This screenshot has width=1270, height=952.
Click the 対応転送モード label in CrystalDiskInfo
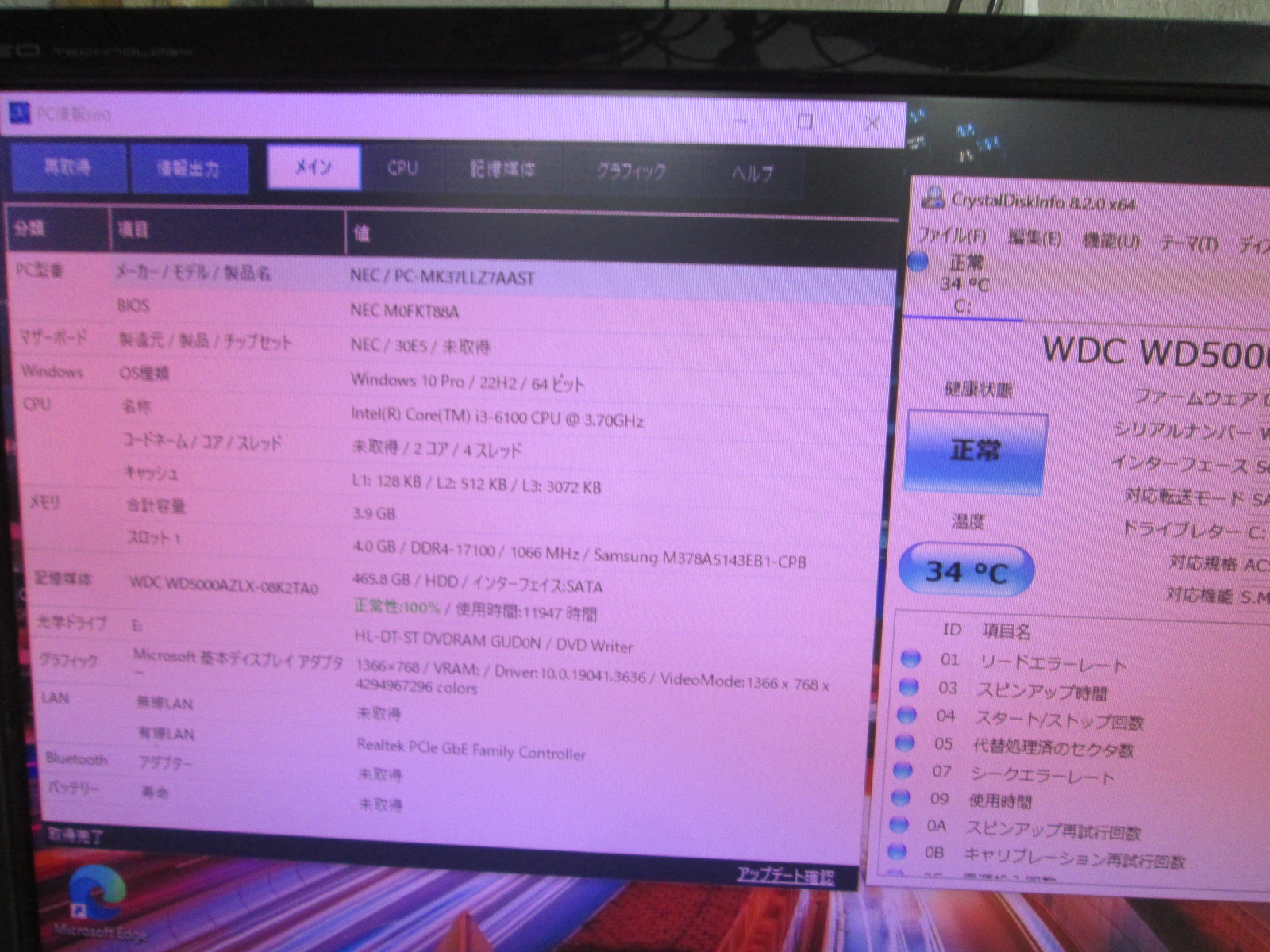(1184, 497)
